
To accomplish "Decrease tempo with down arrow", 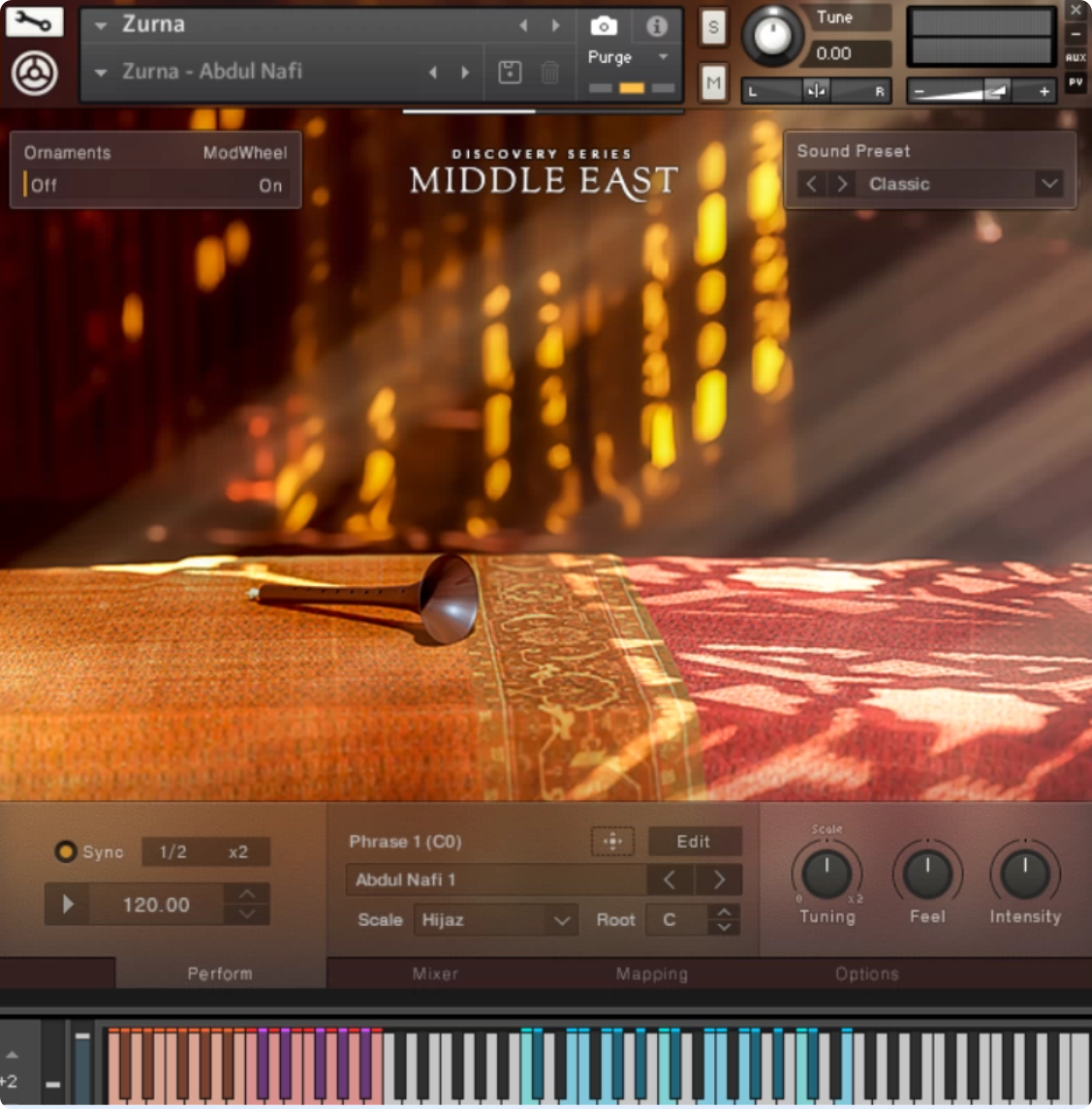I will (x=246, y=913).
